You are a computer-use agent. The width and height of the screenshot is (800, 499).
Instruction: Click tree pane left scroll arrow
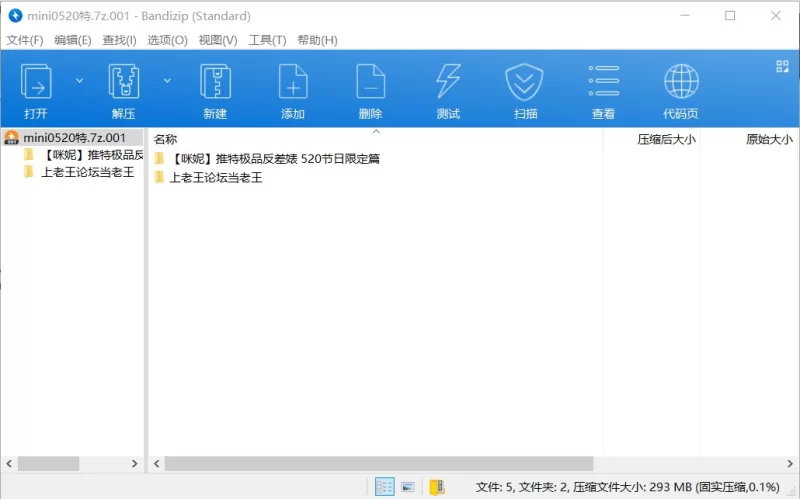(9, 463)
